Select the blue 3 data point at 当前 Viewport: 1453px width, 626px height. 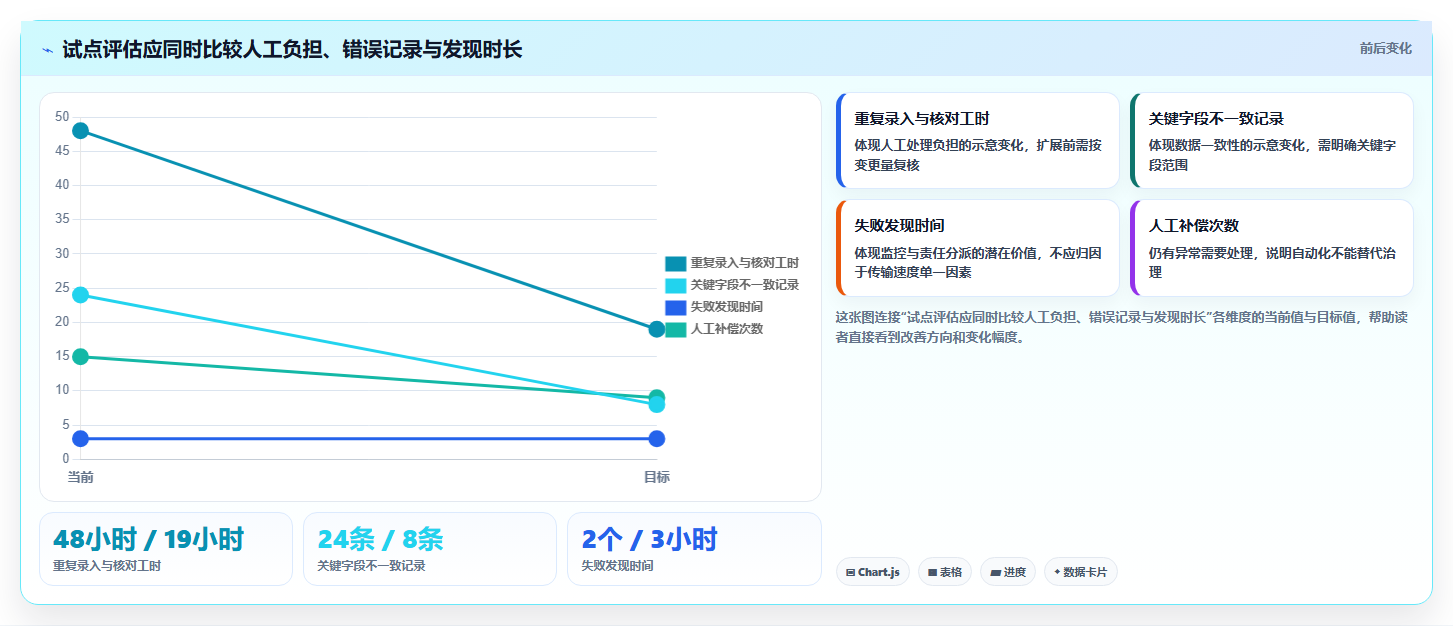click(81, 439)
